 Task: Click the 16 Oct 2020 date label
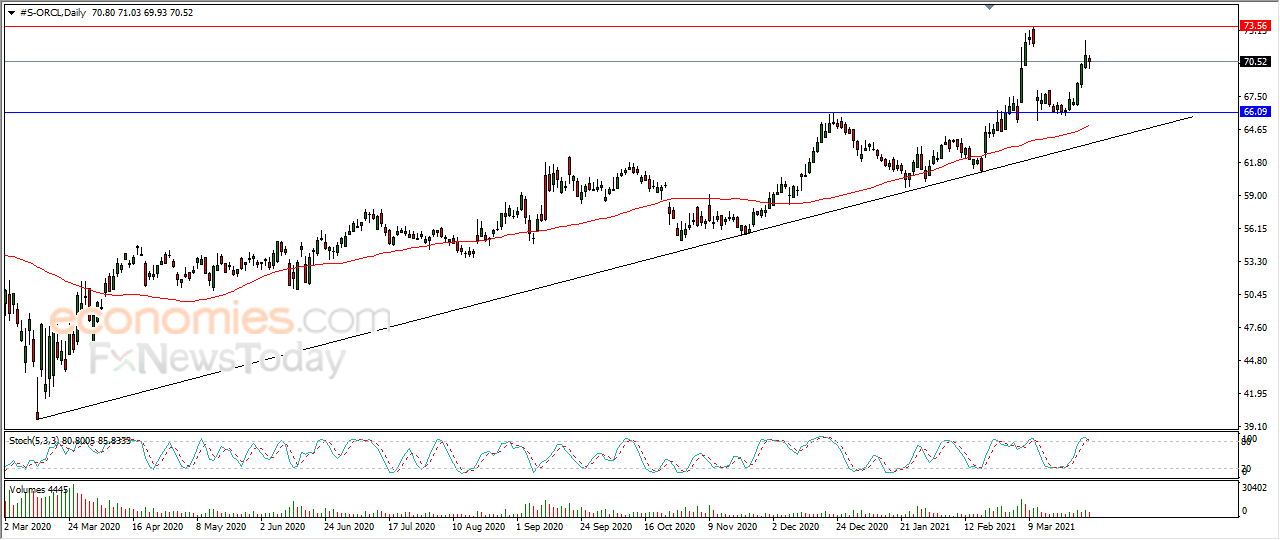point(669,525)
